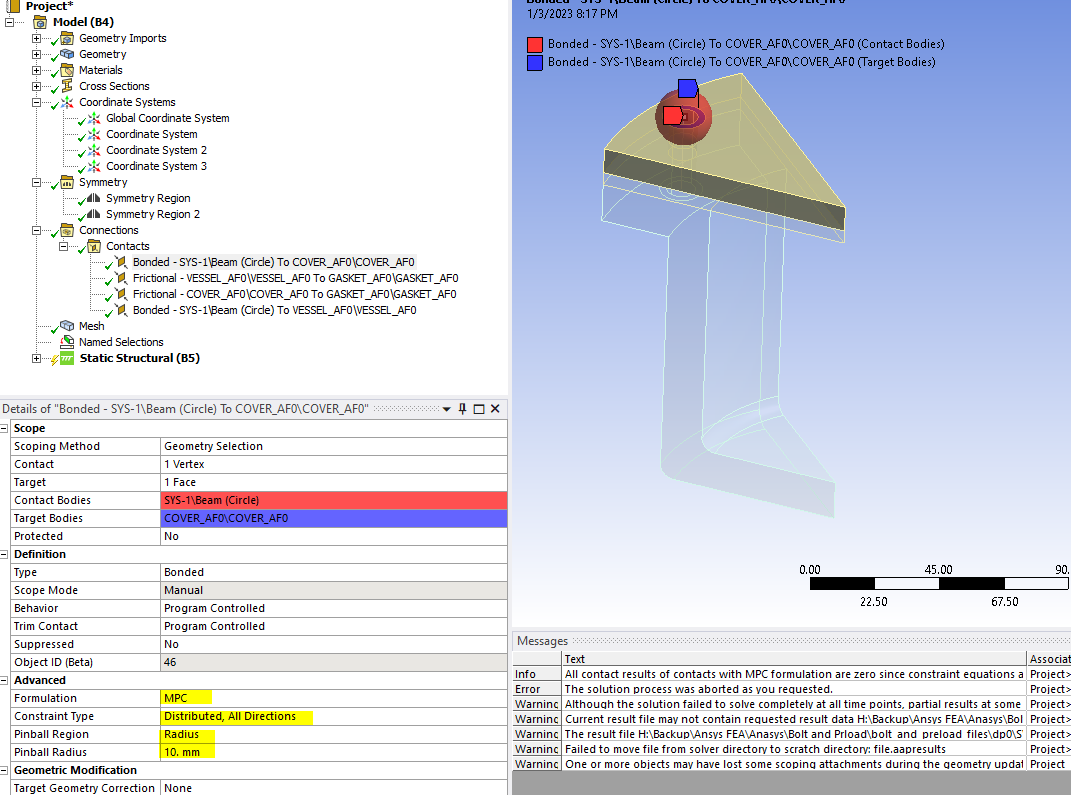Edit the Pinball Radius 10. mm field
This screenshot has width=1071, height=795.
coord(334,752)
